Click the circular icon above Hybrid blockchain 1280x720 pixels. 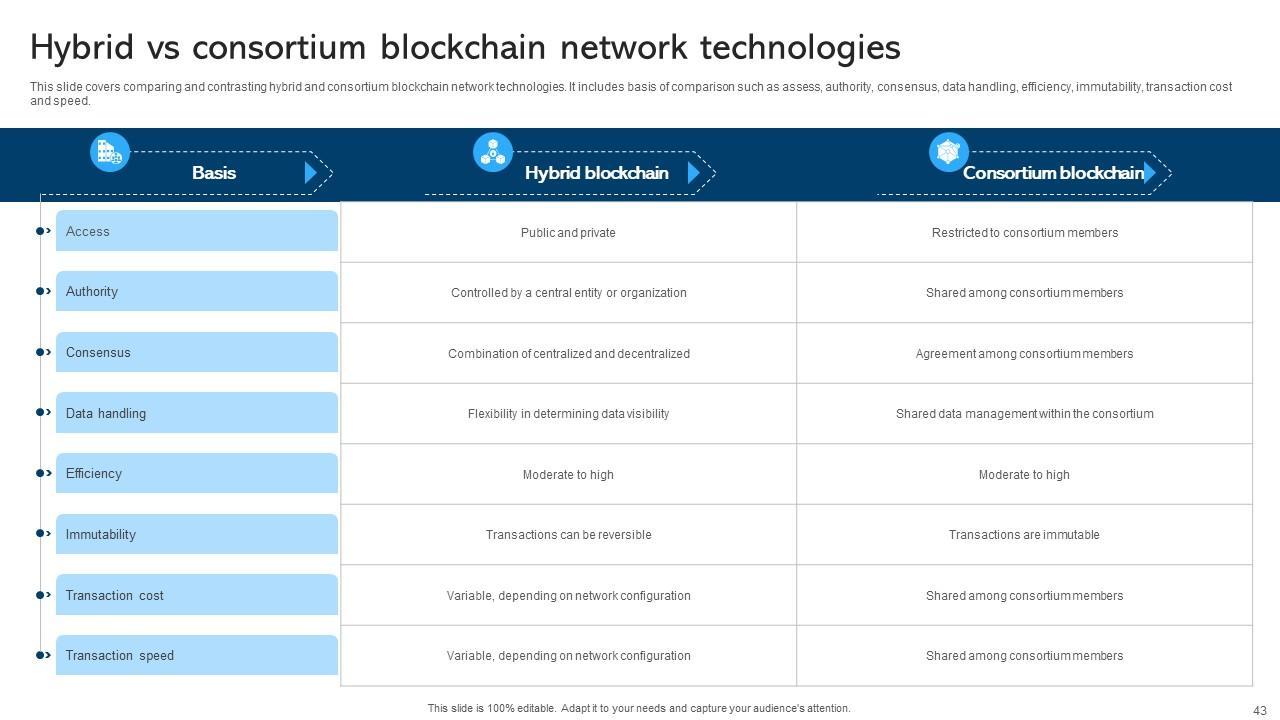coord(492,152)
